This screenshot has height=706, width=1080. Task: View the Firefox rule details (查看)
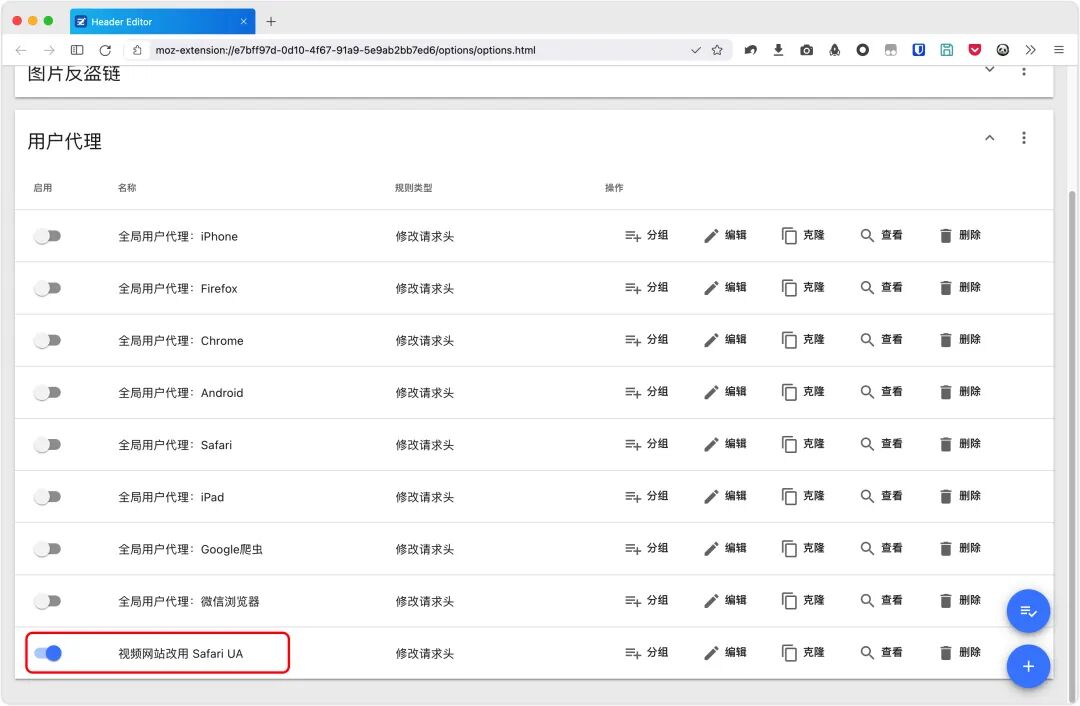point(882,288)
